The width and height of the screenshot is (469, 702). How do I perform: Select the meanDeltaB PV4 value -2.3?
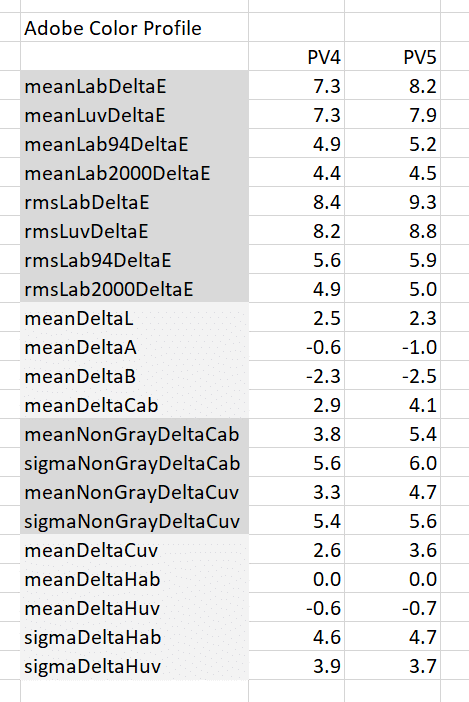pos(297,375)
